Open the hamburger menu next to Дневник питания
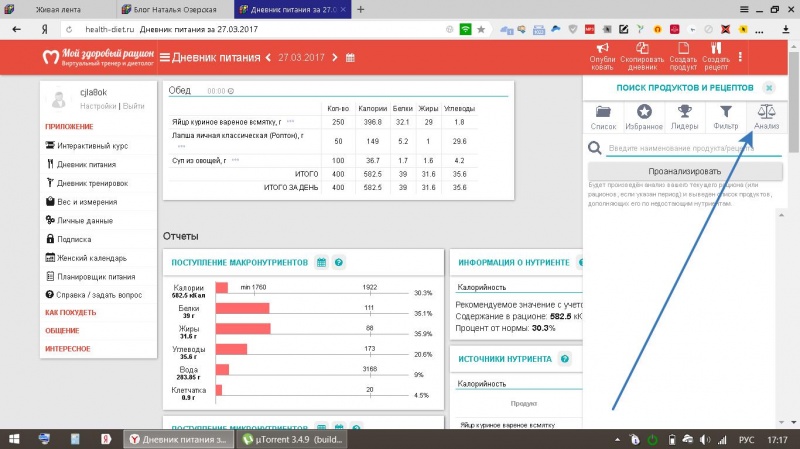 (165, 57)
